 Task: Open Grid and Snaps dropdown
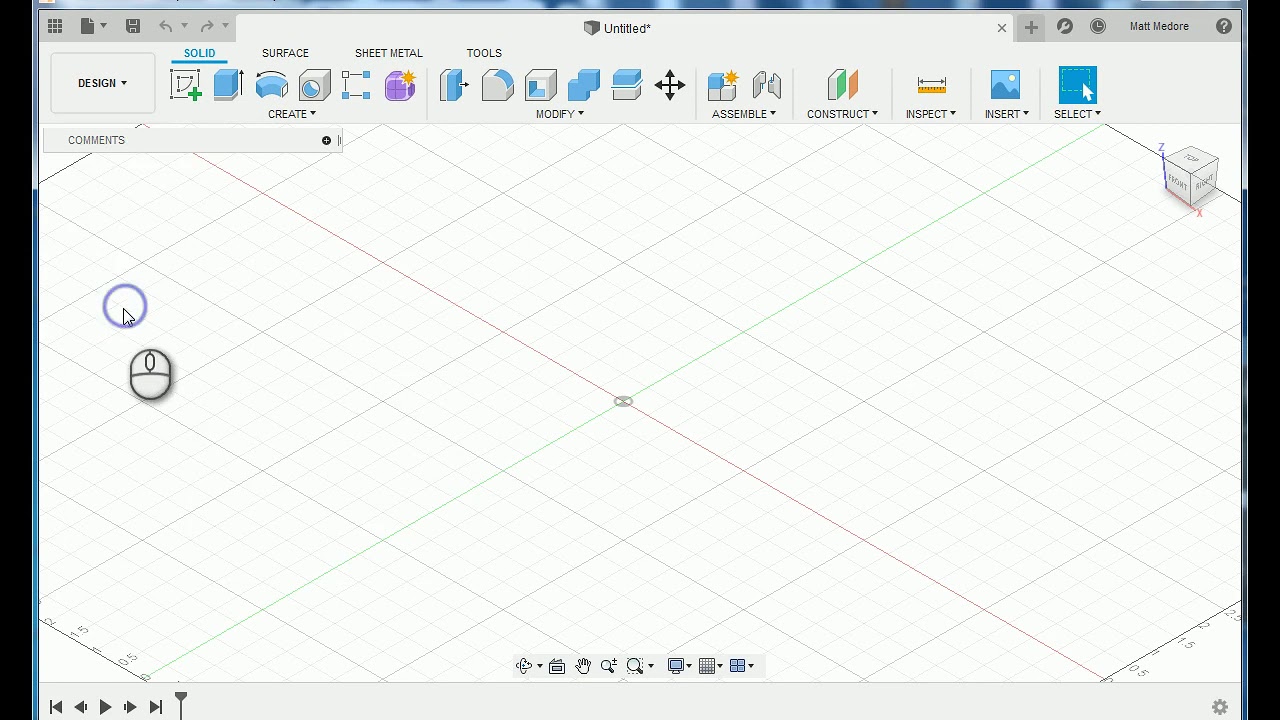(711, 666)
